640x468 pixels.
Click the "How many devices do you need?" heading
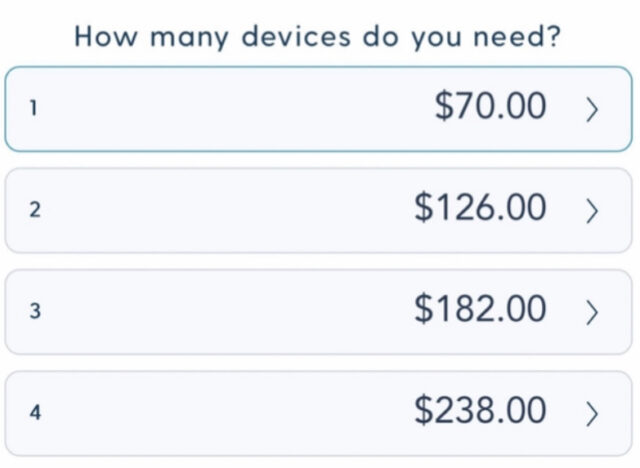click(318, 38)
